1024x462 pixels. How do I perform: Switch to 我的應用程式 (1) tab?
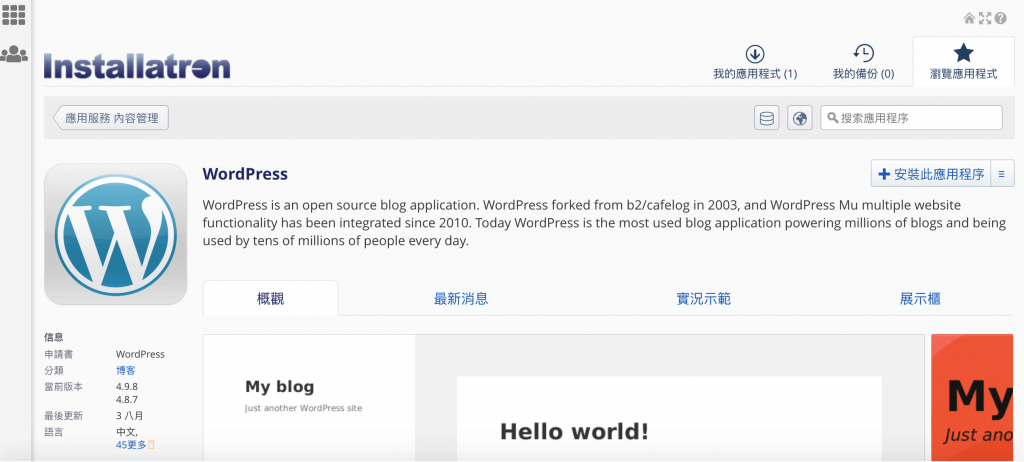coord(755,62)
